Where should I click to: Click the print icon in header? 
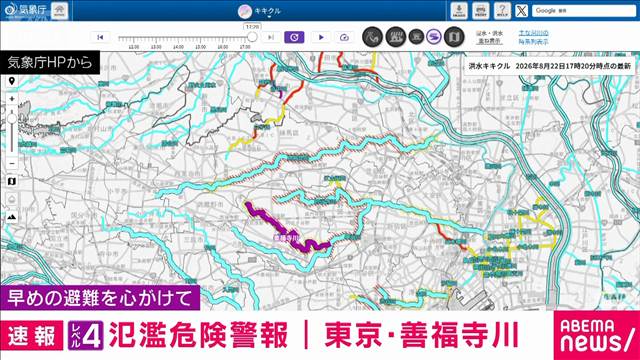point(480,11)
